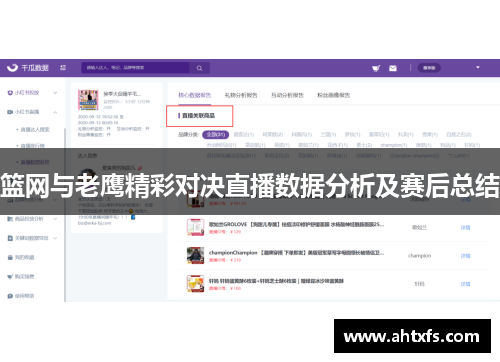Click the 关键词数据导出 document icon

click(10, 238)
